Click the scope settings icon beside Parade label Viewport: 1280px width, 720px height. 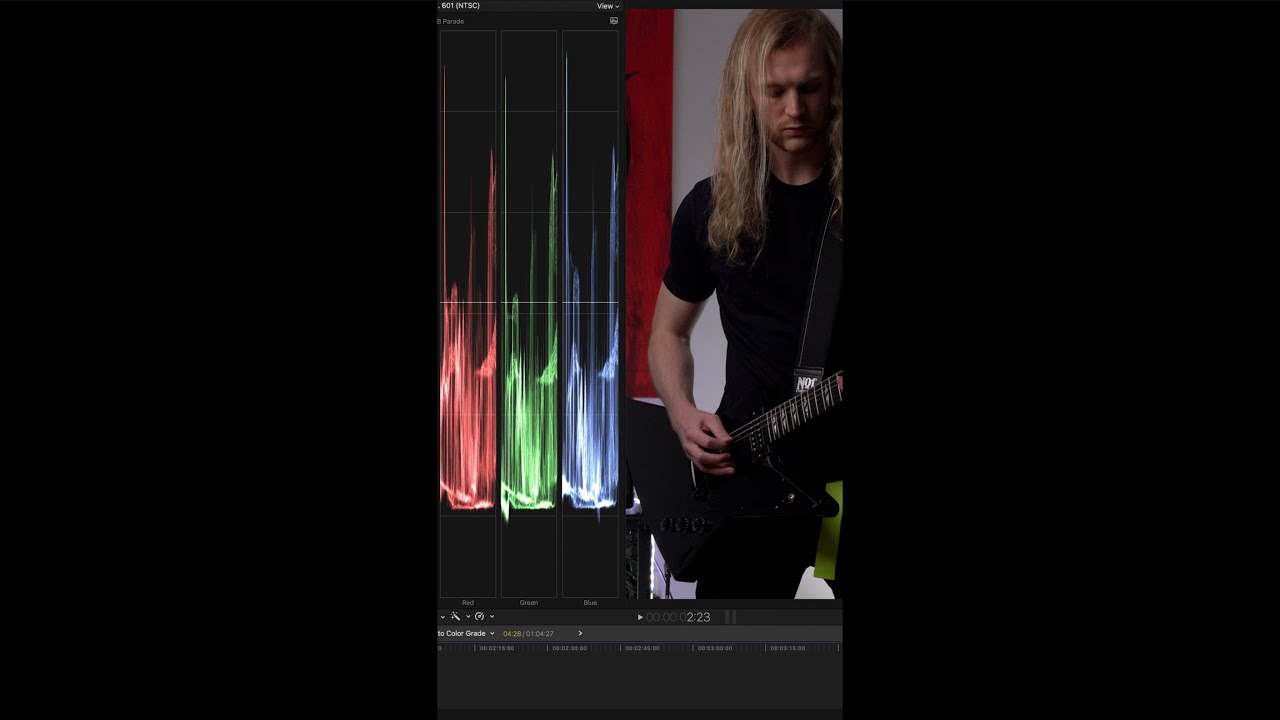click(614, 21)
